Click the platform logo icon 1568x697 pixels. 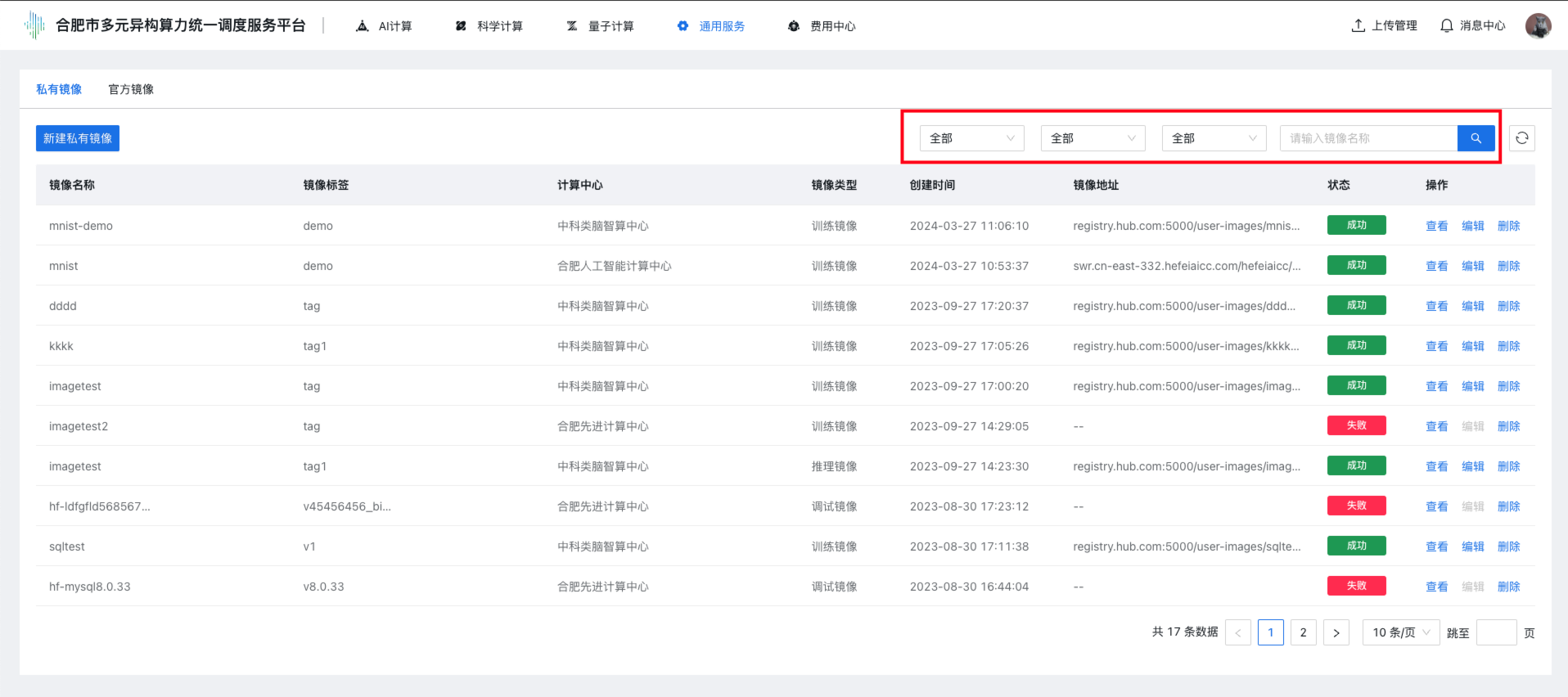34,25
